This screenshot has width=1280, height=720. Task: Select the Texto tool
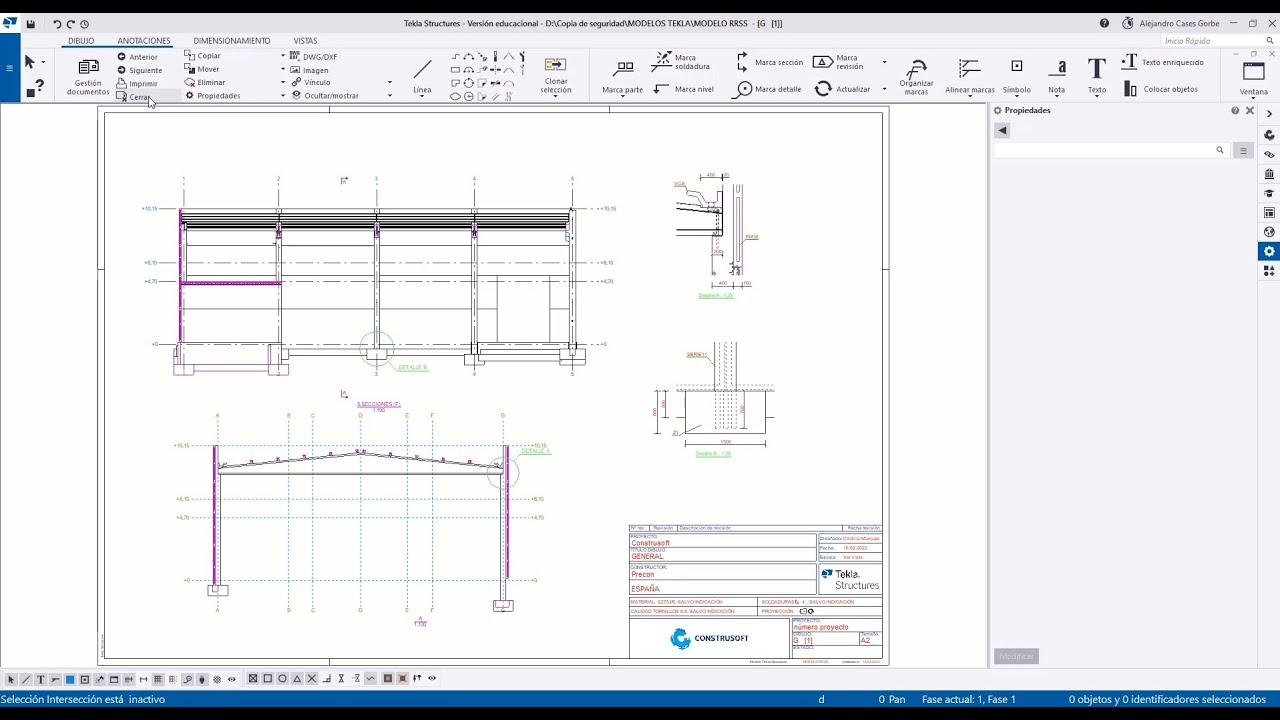pos(1097,76)
